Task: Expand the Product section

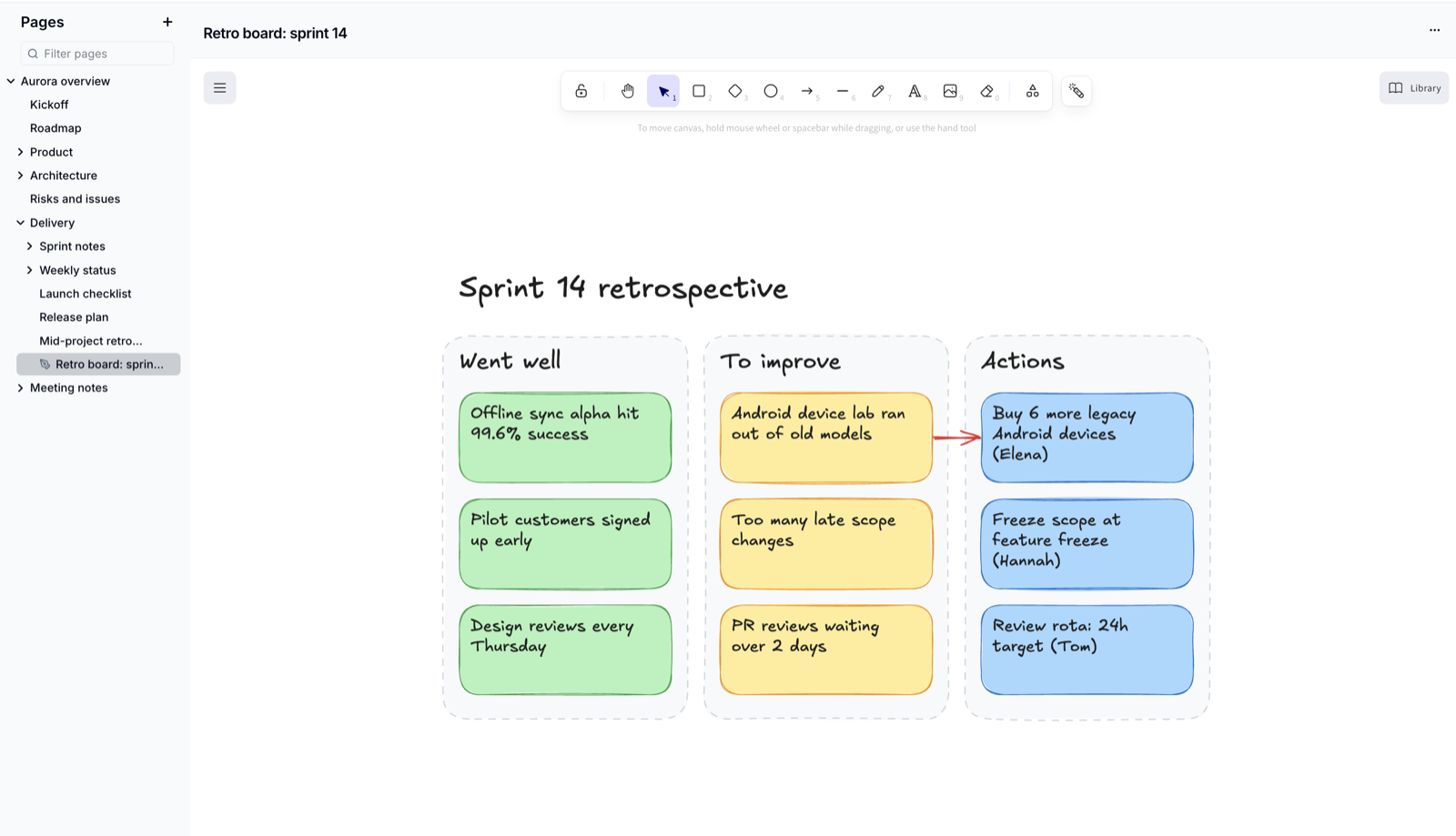Action: 21,152
